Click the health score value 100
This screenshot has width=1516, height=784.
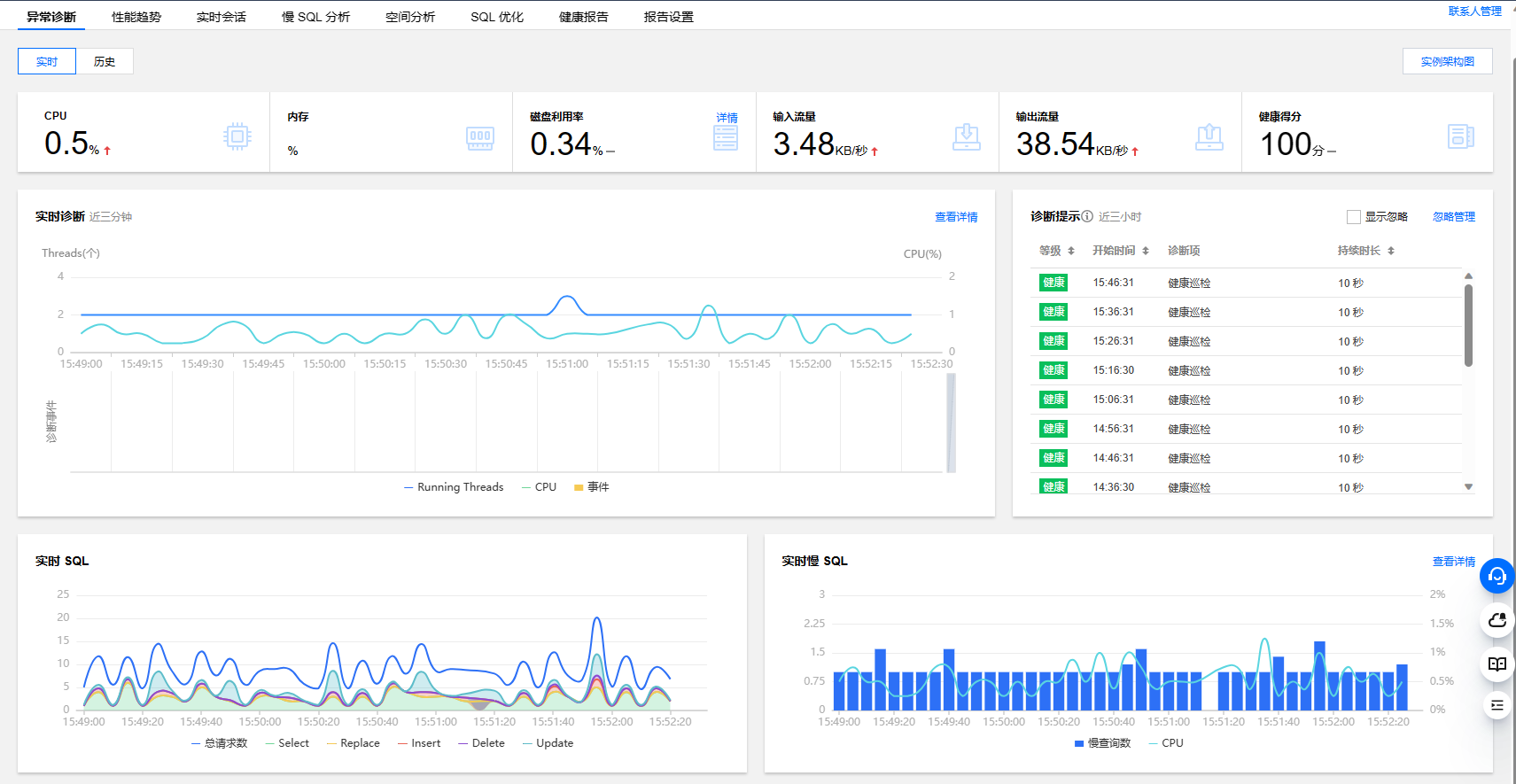tap(1287, 144)
